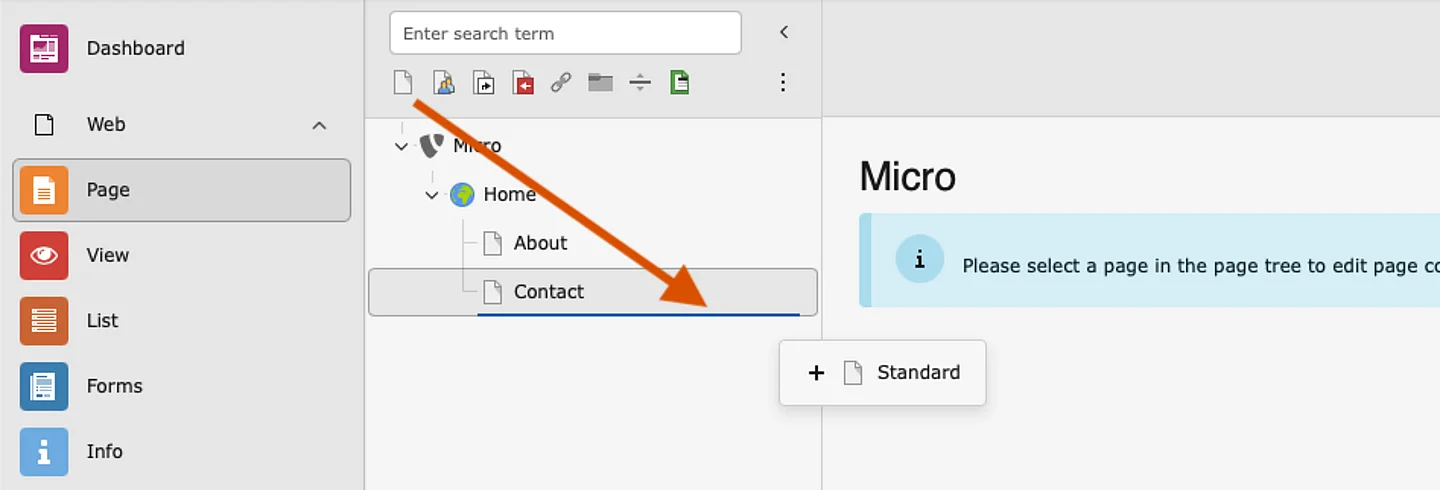Viewport: 1440px width, 490px height.
Task: Open page tree three-dot options menu
Action: click(783, 82)
